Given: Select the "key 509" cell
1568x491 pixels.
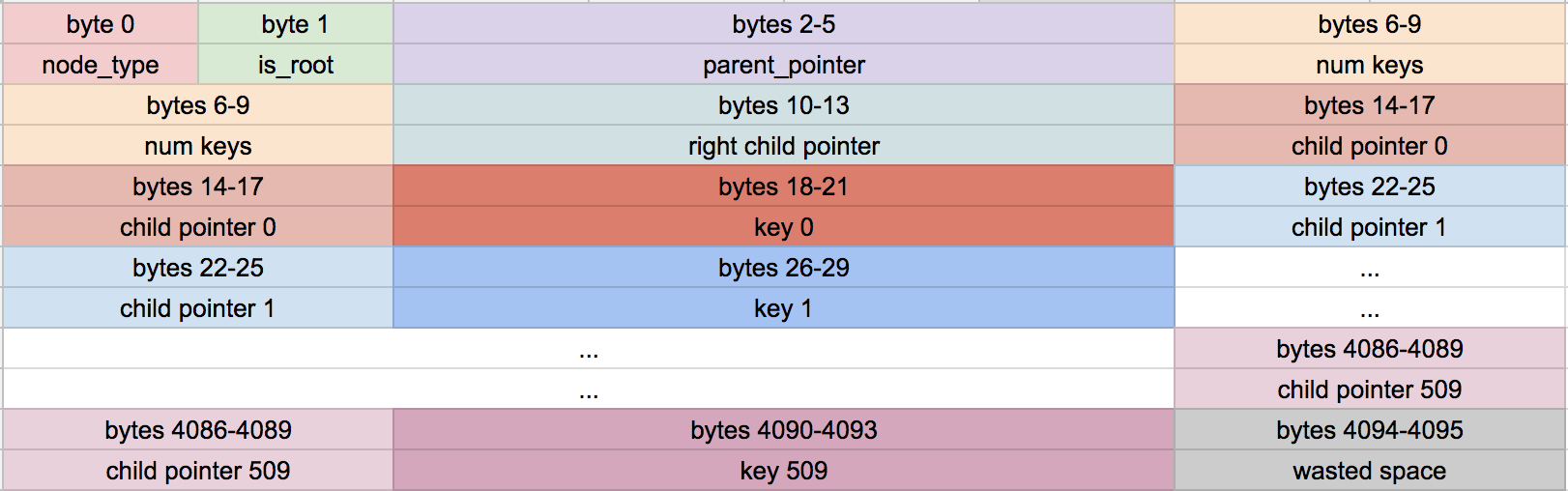Looking at the screenshot, I should [783, 471].
